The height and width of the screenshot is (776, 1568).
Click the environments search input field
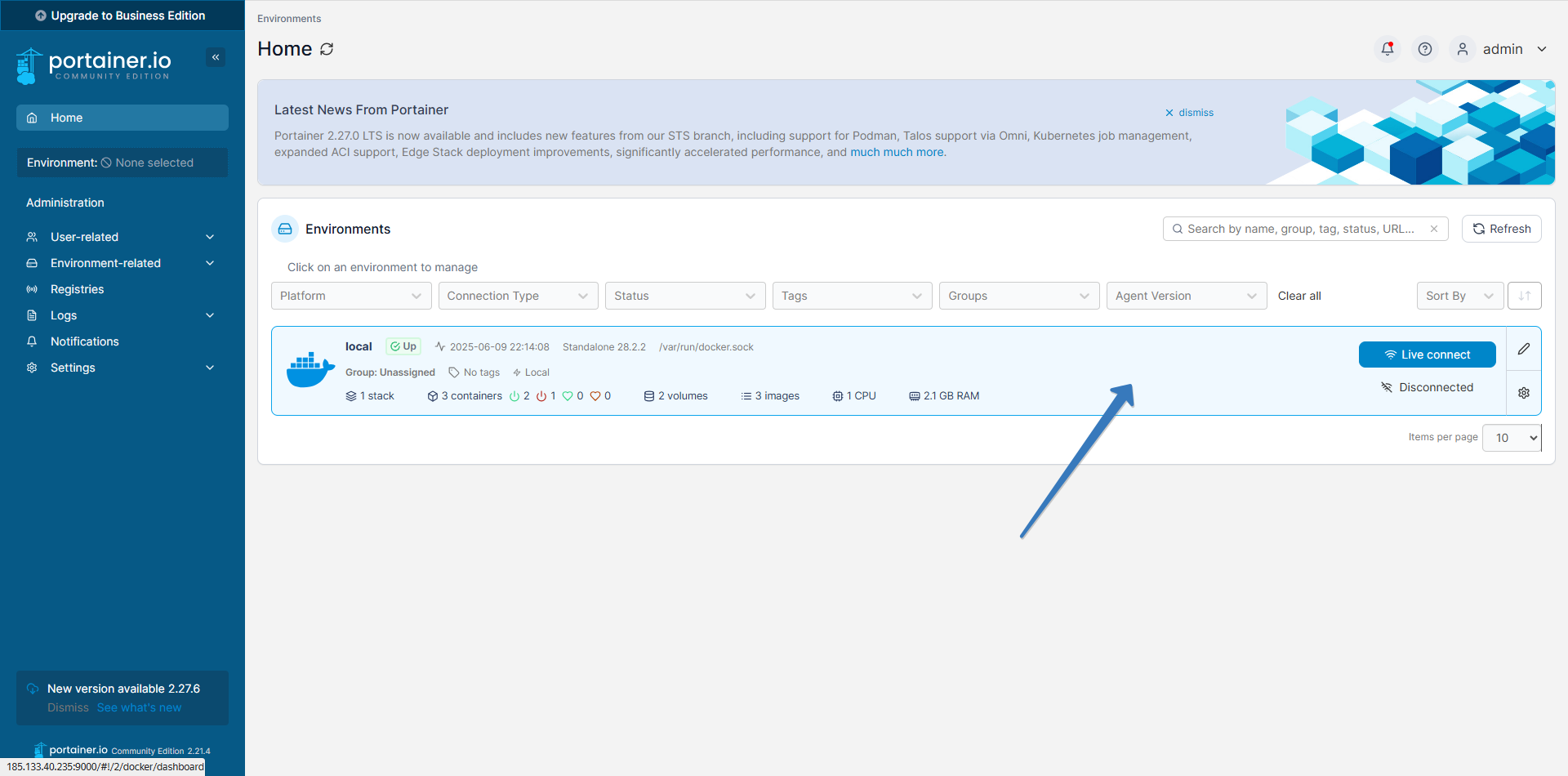(x=1298, y=229)
